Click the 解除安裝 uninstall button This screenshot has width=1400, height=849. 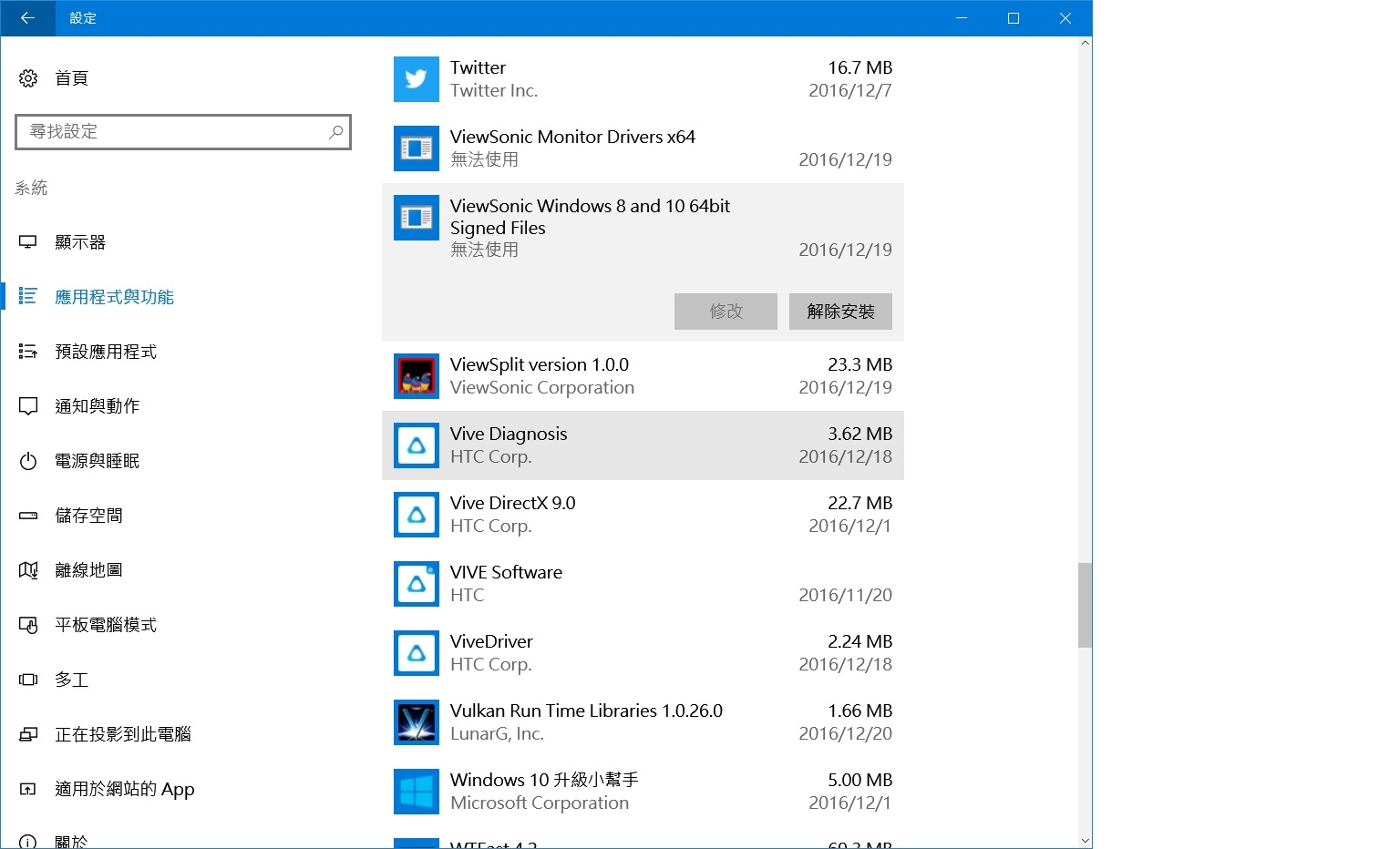click(x=840, y=312)
